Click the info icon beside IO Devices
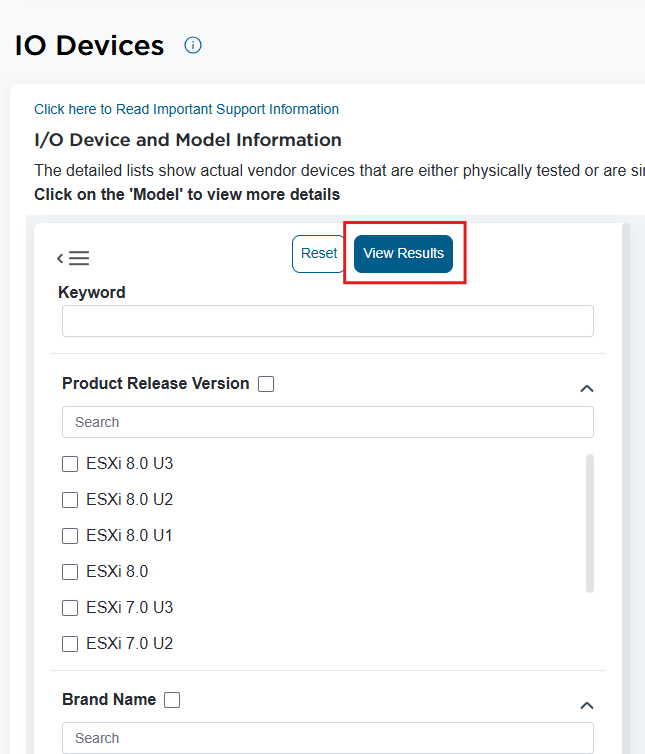 point(193,45)
